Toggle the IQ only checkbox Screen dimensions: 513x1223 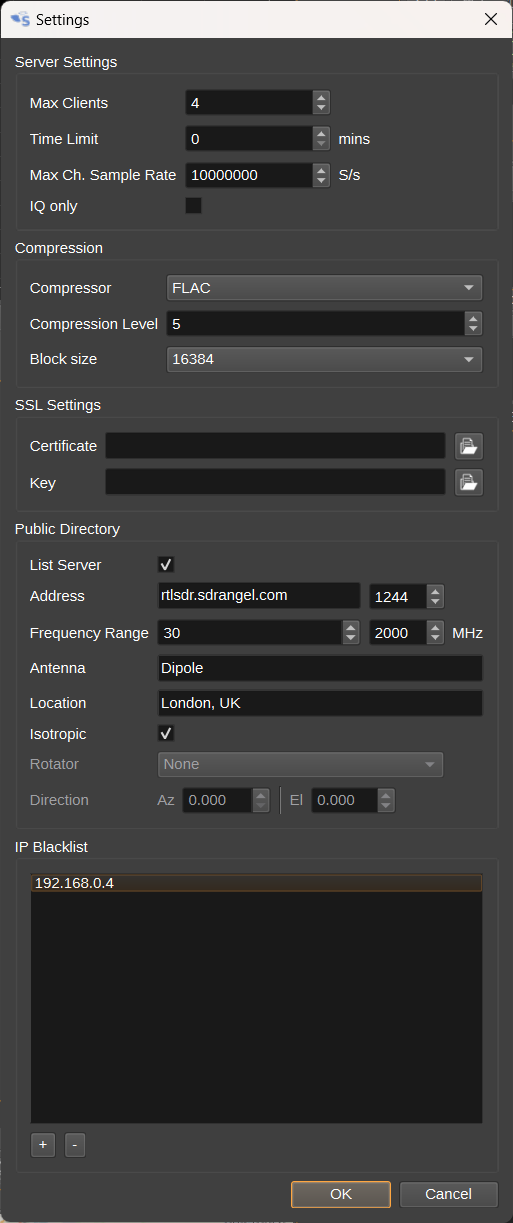[194, 206]
